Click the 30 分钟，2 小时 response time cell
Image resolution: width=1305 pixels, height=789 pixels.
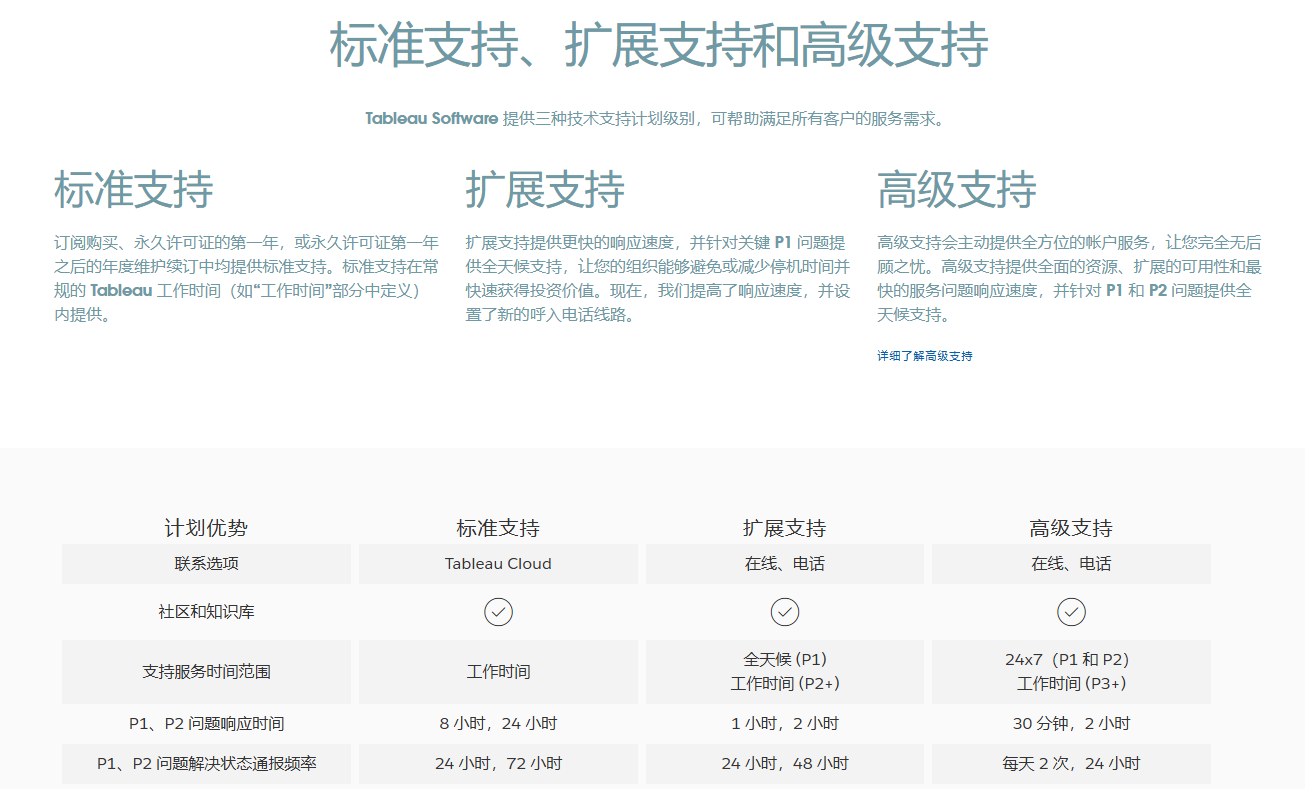point(1071,724)
